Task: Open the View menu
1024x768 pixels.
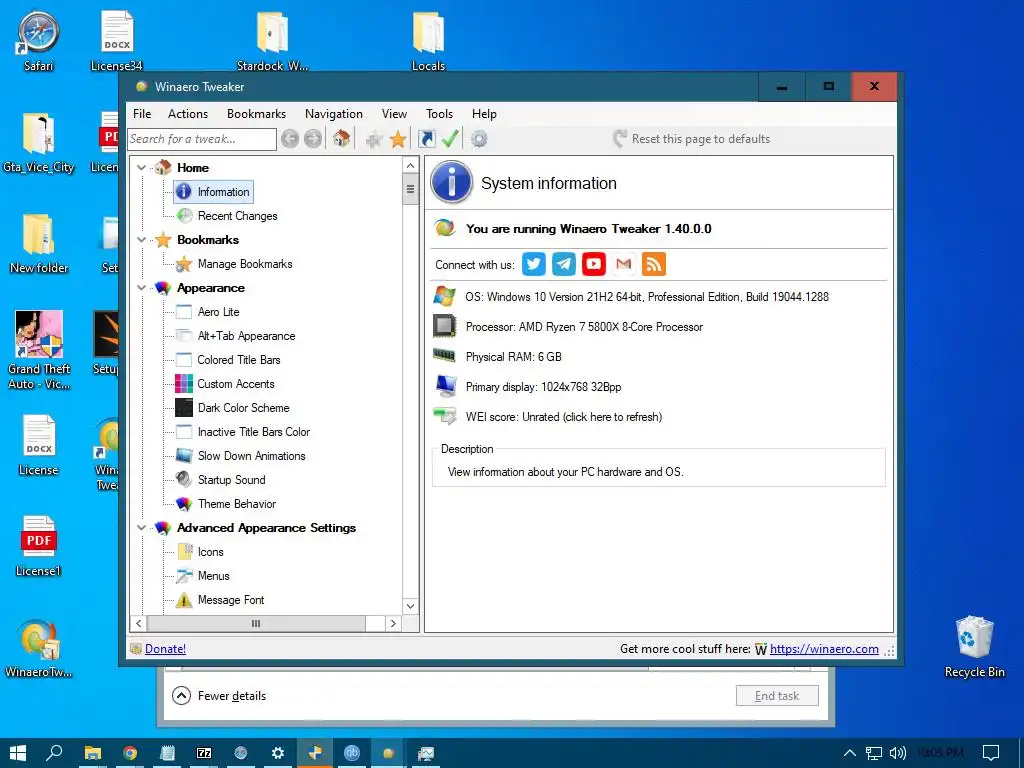Action: pyautogui.click(x=394, y=114)
